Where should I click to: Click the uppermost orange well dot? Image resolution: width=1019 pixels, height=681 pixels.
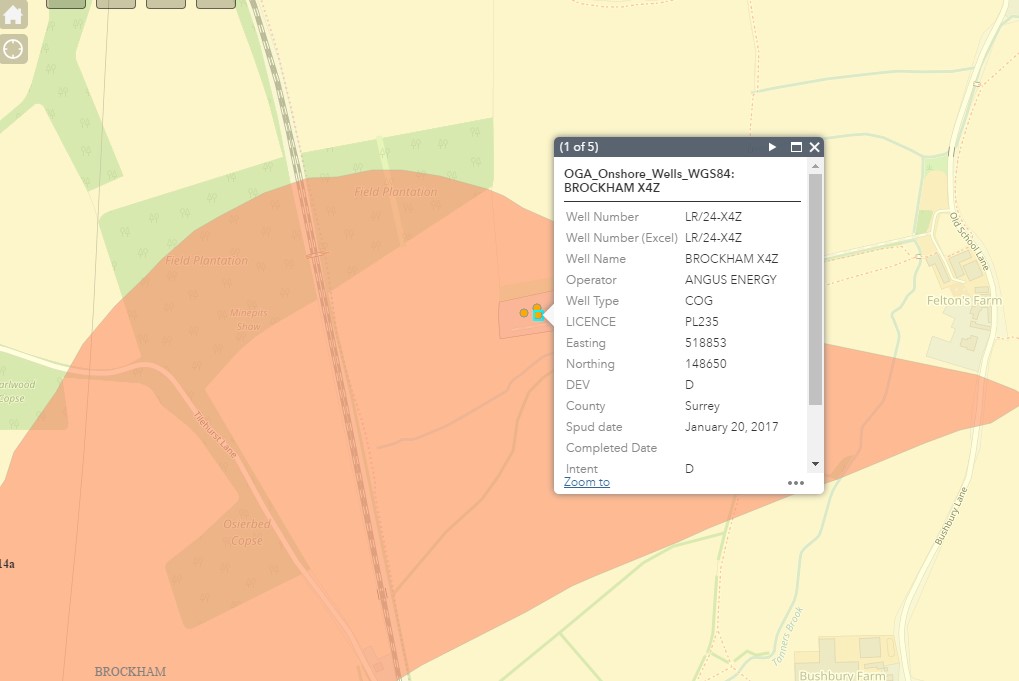[537, 307]
